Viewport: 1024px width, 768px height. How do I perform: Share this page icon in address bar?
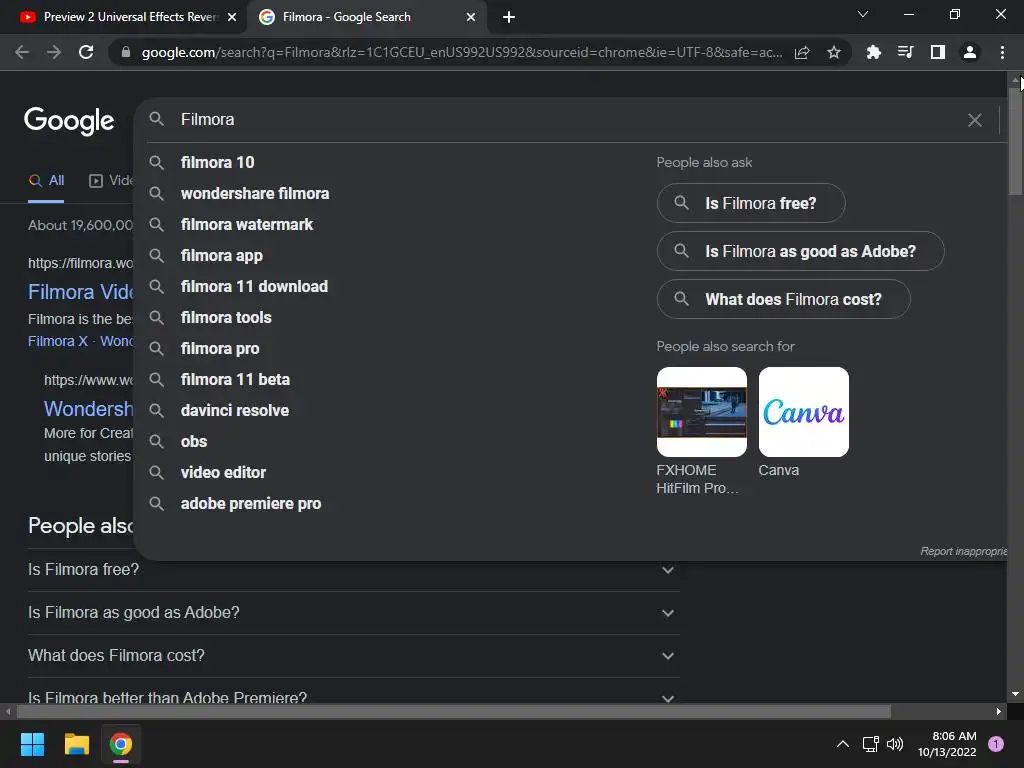[x=802, y=52]
